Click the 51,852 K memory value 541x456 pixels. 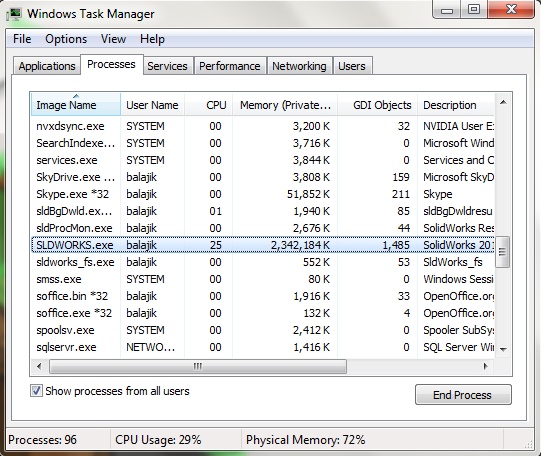[308, 194]
